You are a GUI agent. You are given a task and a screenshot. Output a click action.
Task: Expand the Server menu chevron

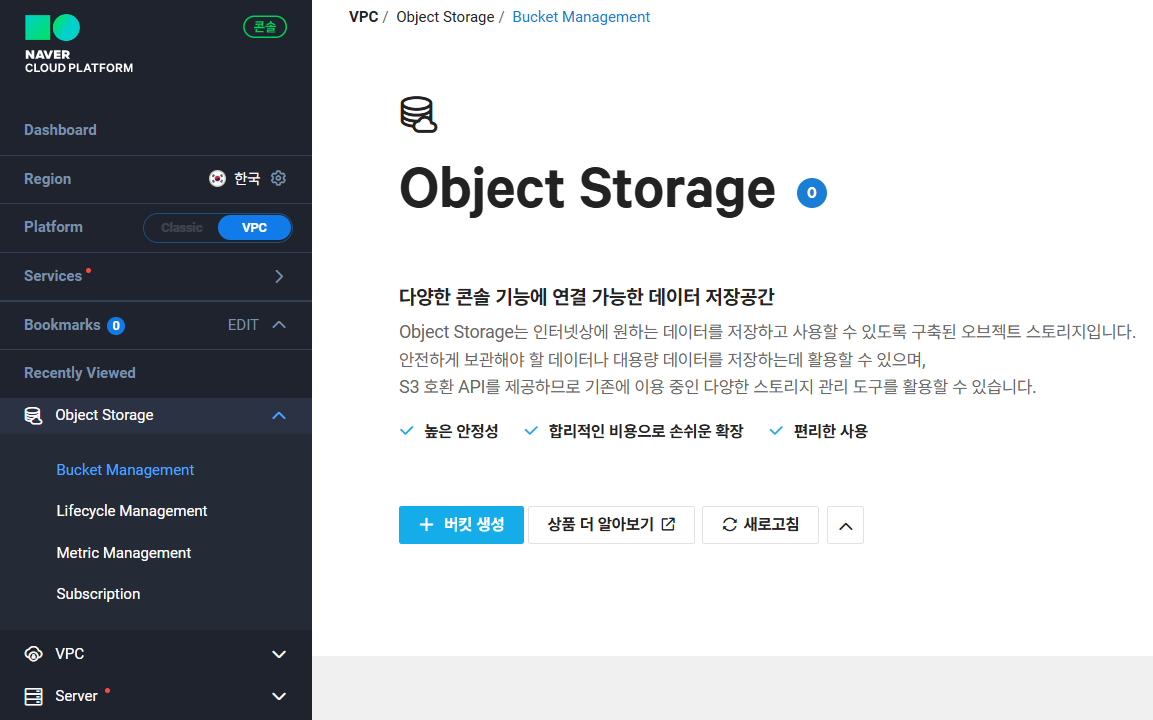[279, 696]
